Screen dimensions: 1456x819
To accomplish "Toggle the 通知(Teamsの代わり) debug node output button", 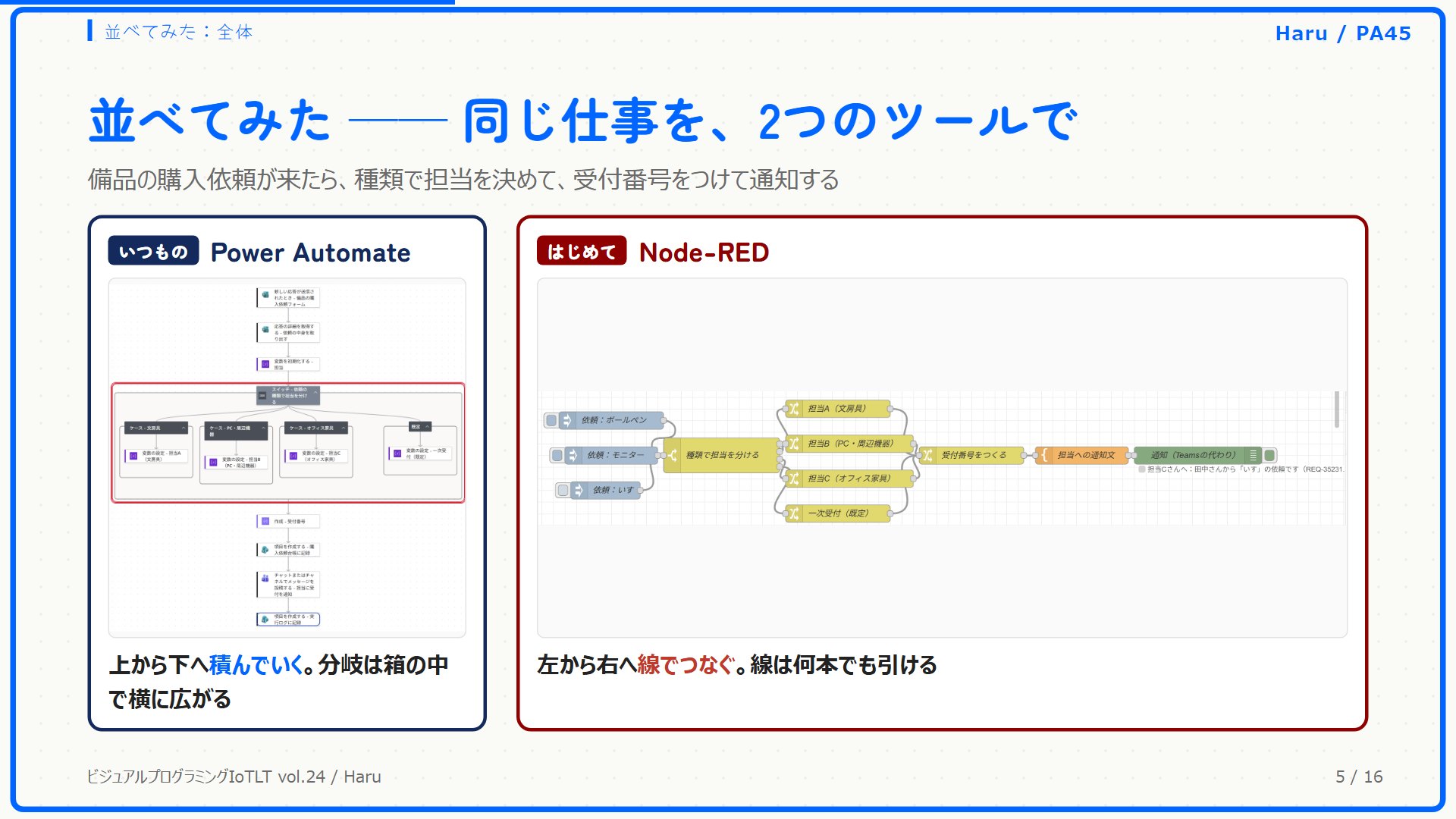I will pos(1270,455).
